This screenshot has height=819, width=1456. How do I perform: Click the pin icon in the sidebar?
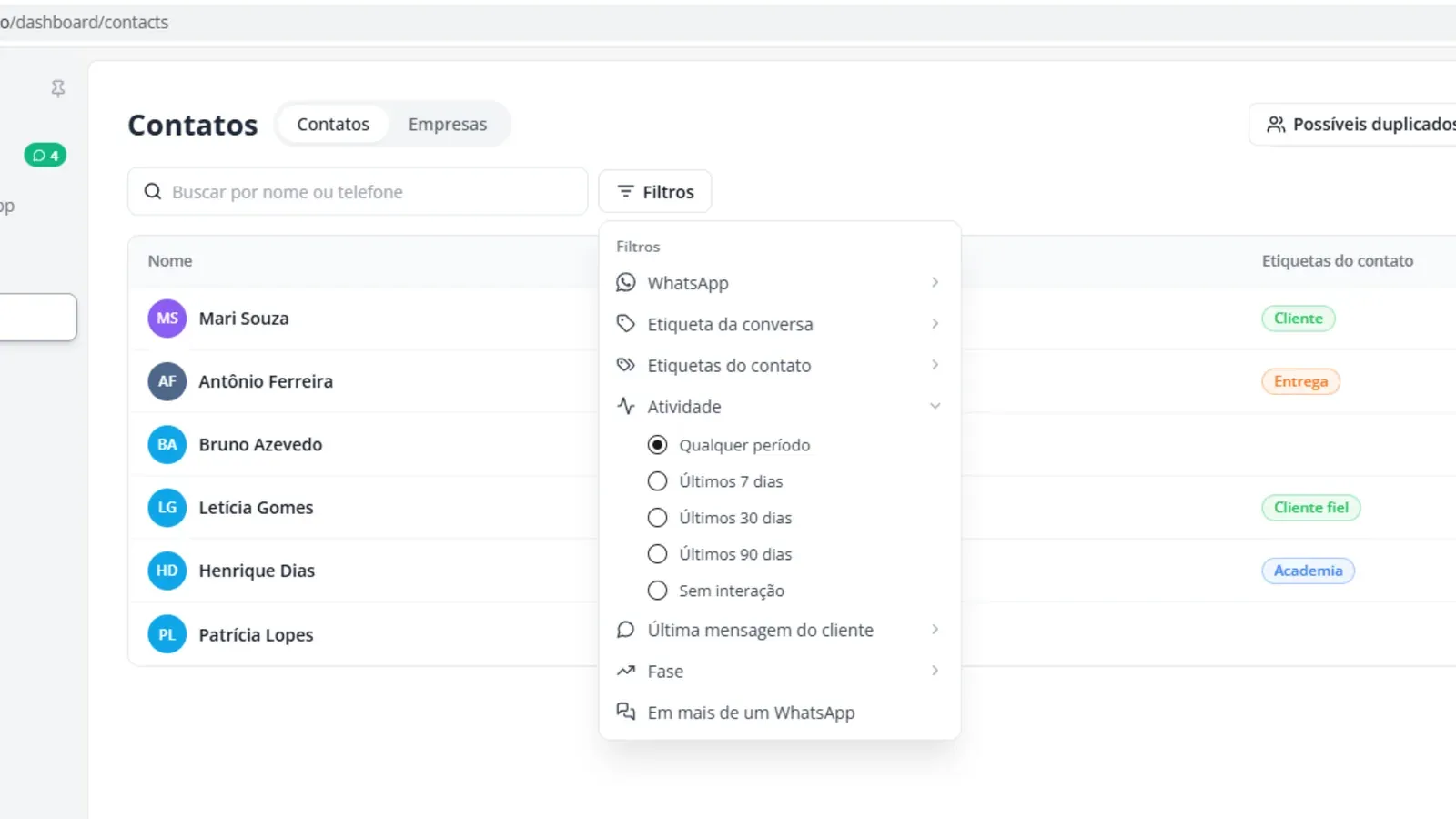[x=58, y=88]
